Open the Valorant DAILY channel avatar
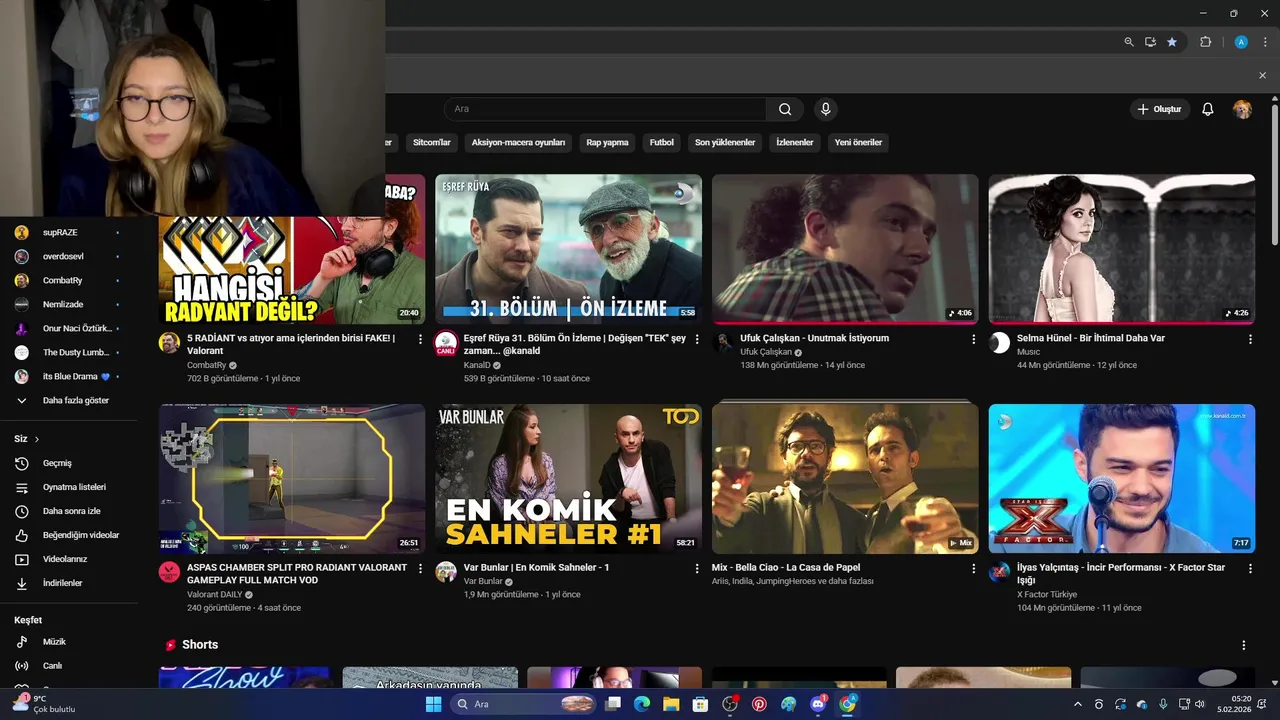The height and width of the screenshot is (720, 1280). 169,572
